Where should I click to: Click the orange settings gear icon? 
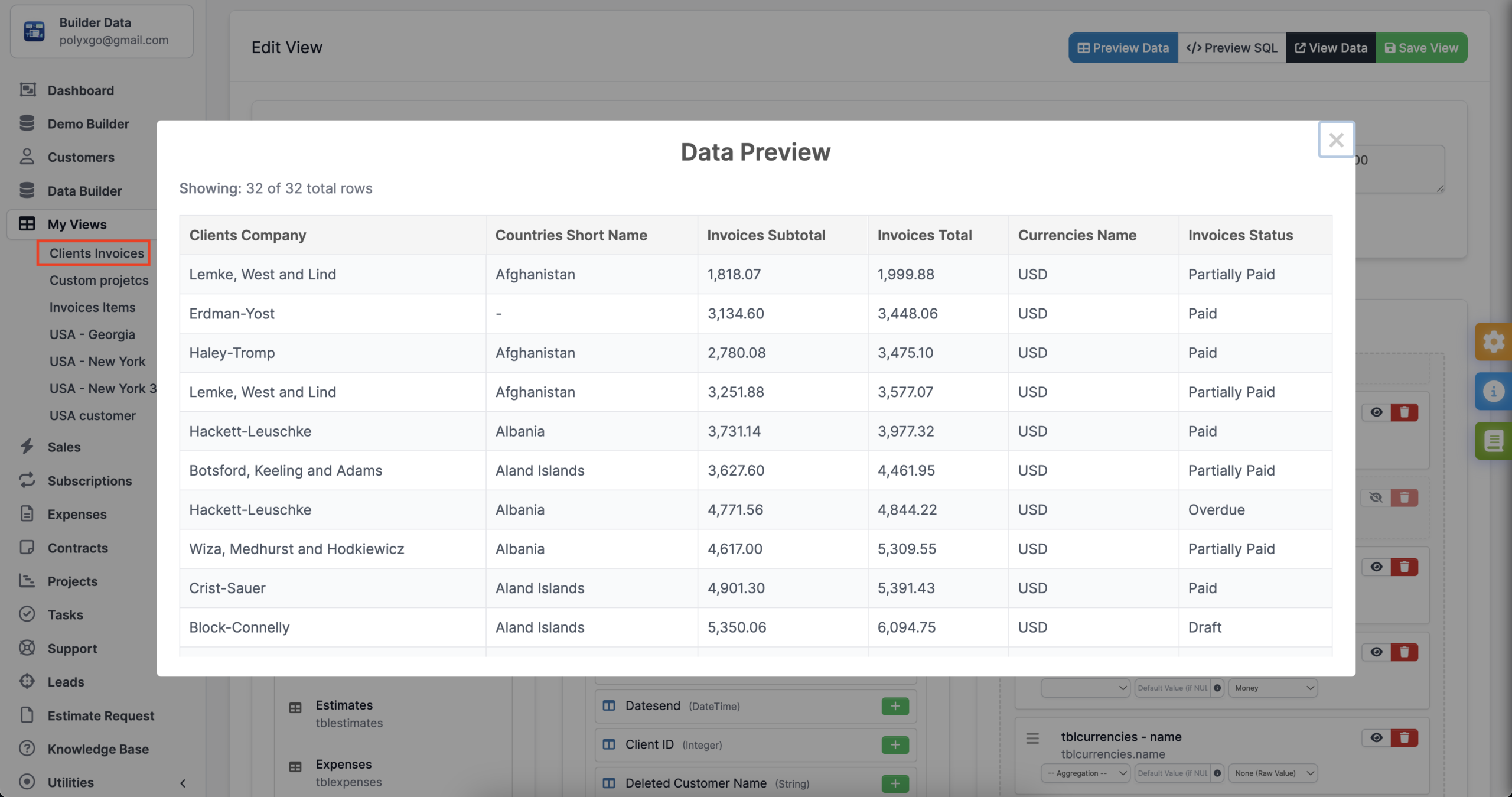point(1493,341)
